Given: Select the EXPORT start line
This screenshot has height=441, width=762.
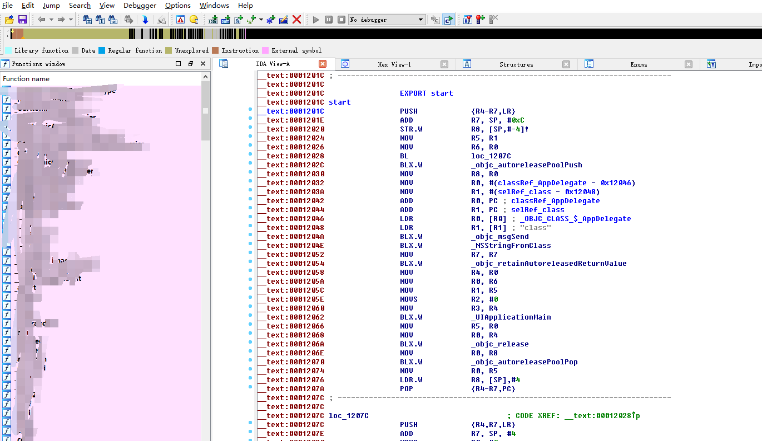Looking at the screenshot, I should 426,93.
